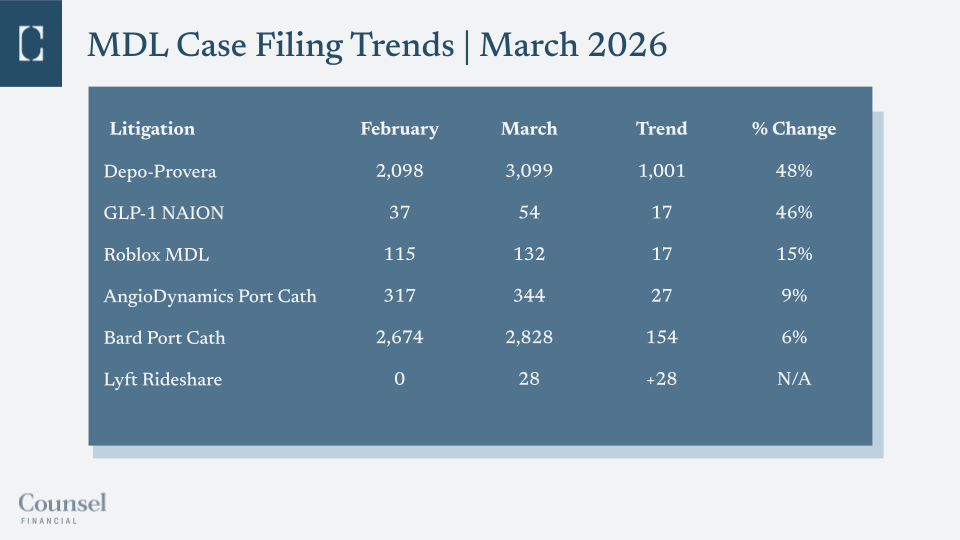960x540 pixels.
Task: Click the Bard Port Cath February value 2,674
Action: click(399, 338)
